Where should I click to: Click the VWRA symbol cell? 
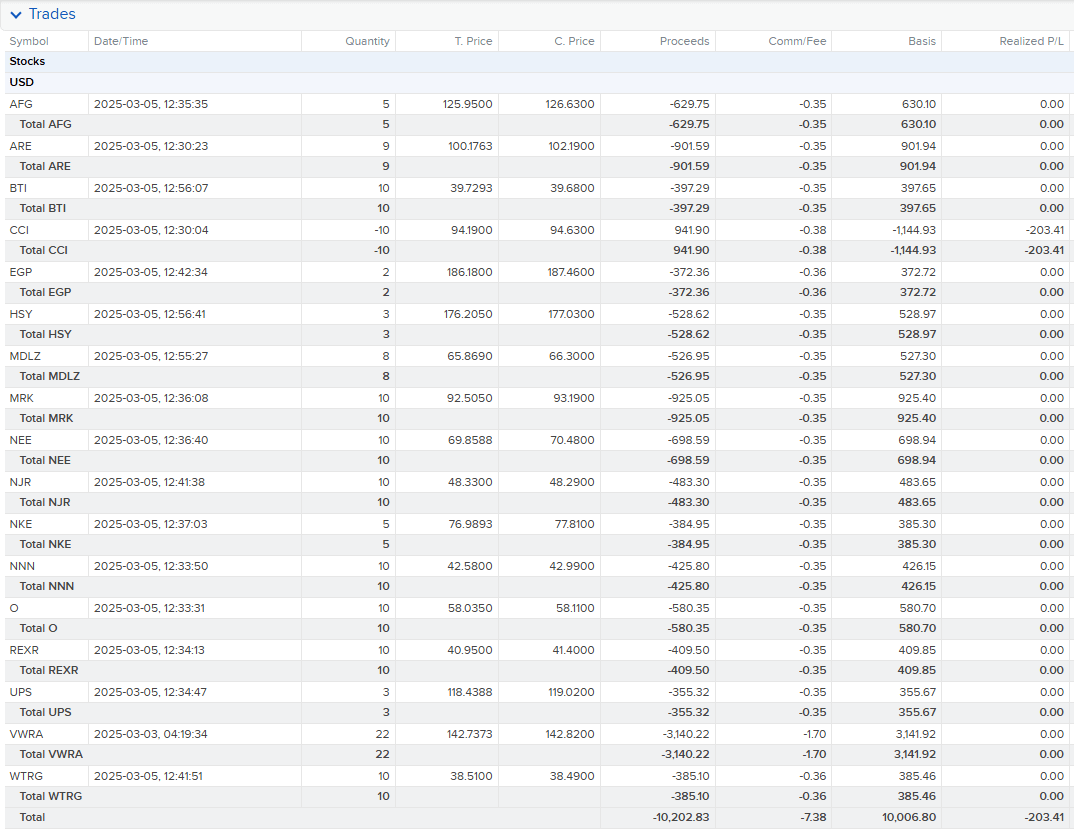(x=26, y=734)
